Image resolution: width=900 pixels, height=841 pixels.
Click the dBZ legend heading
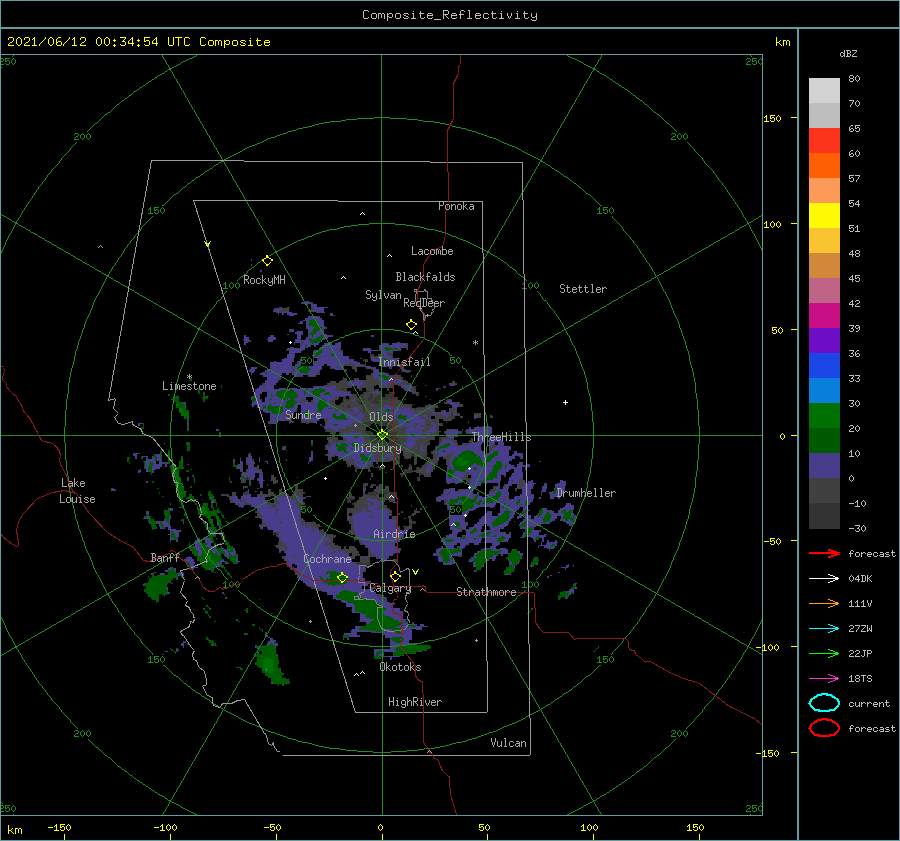[x=848, y=53]
